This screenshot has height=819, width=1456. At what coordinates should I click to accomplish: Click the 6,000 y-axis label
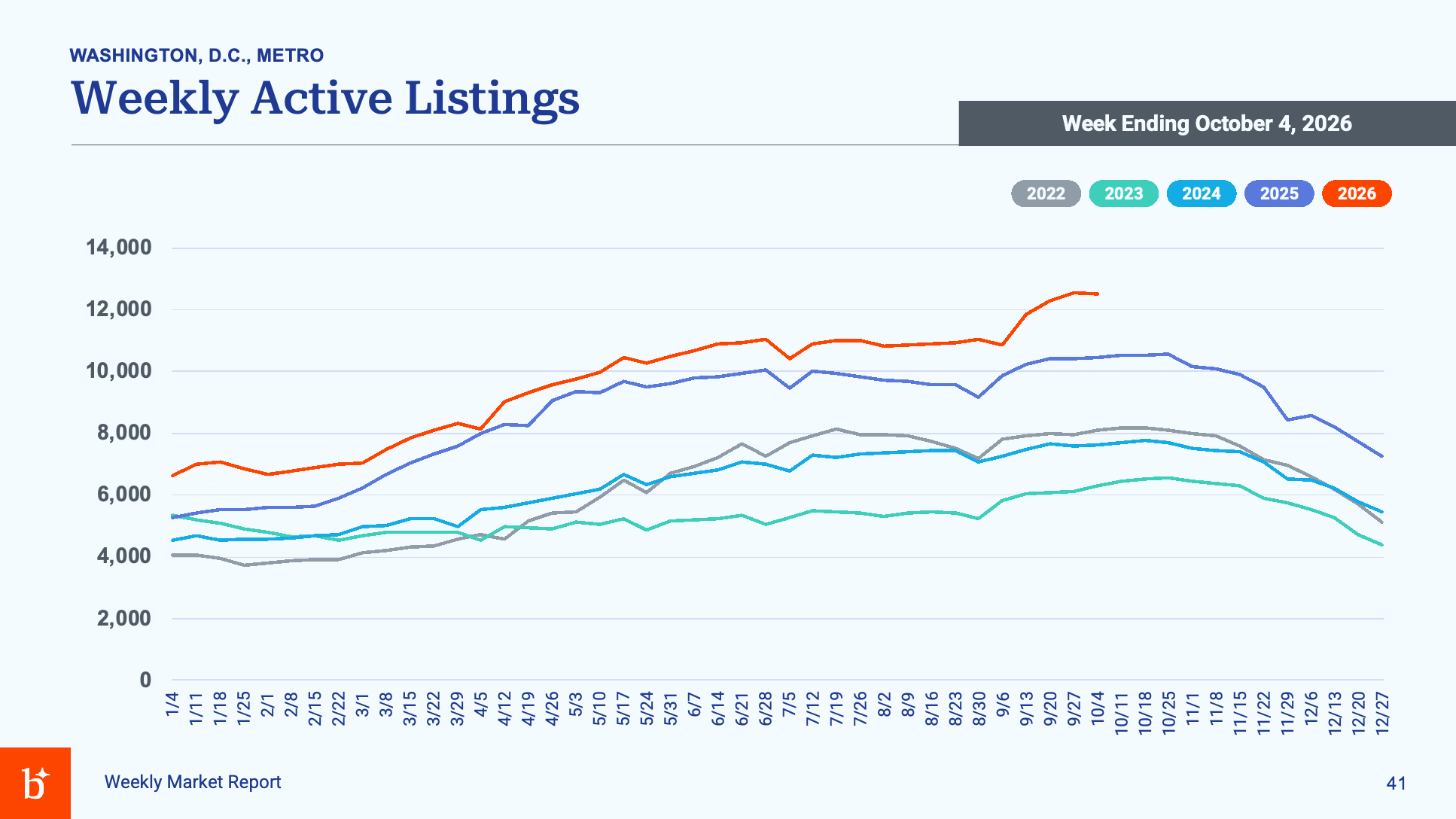click(124, 495)
